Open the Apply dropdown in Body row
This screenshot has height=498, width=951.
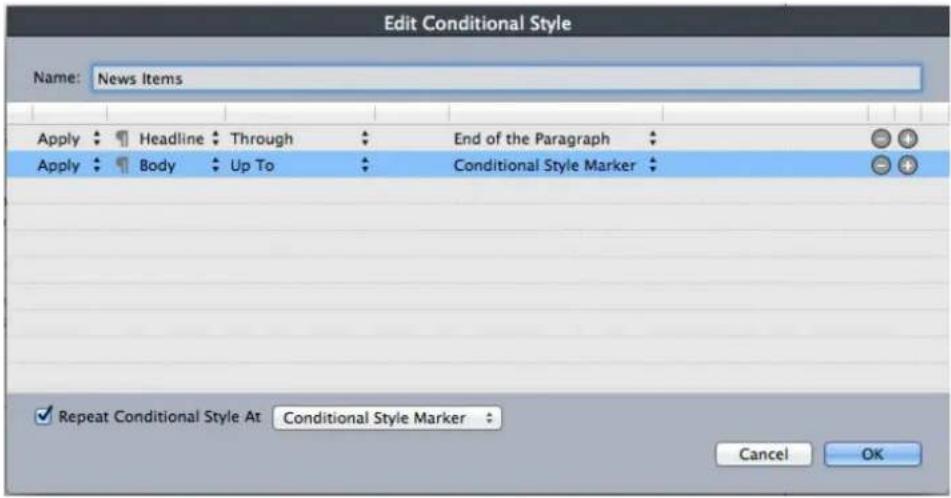pos(69,165)
